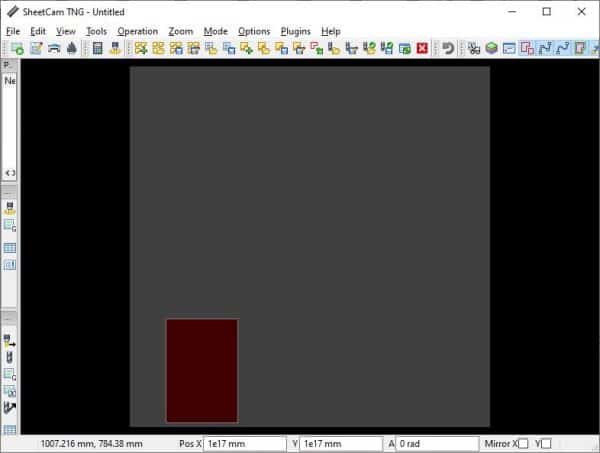The image size is (600, 453).
Task: Click the scissors cut icon in the toolbar
Action: [x=474, y=48]
